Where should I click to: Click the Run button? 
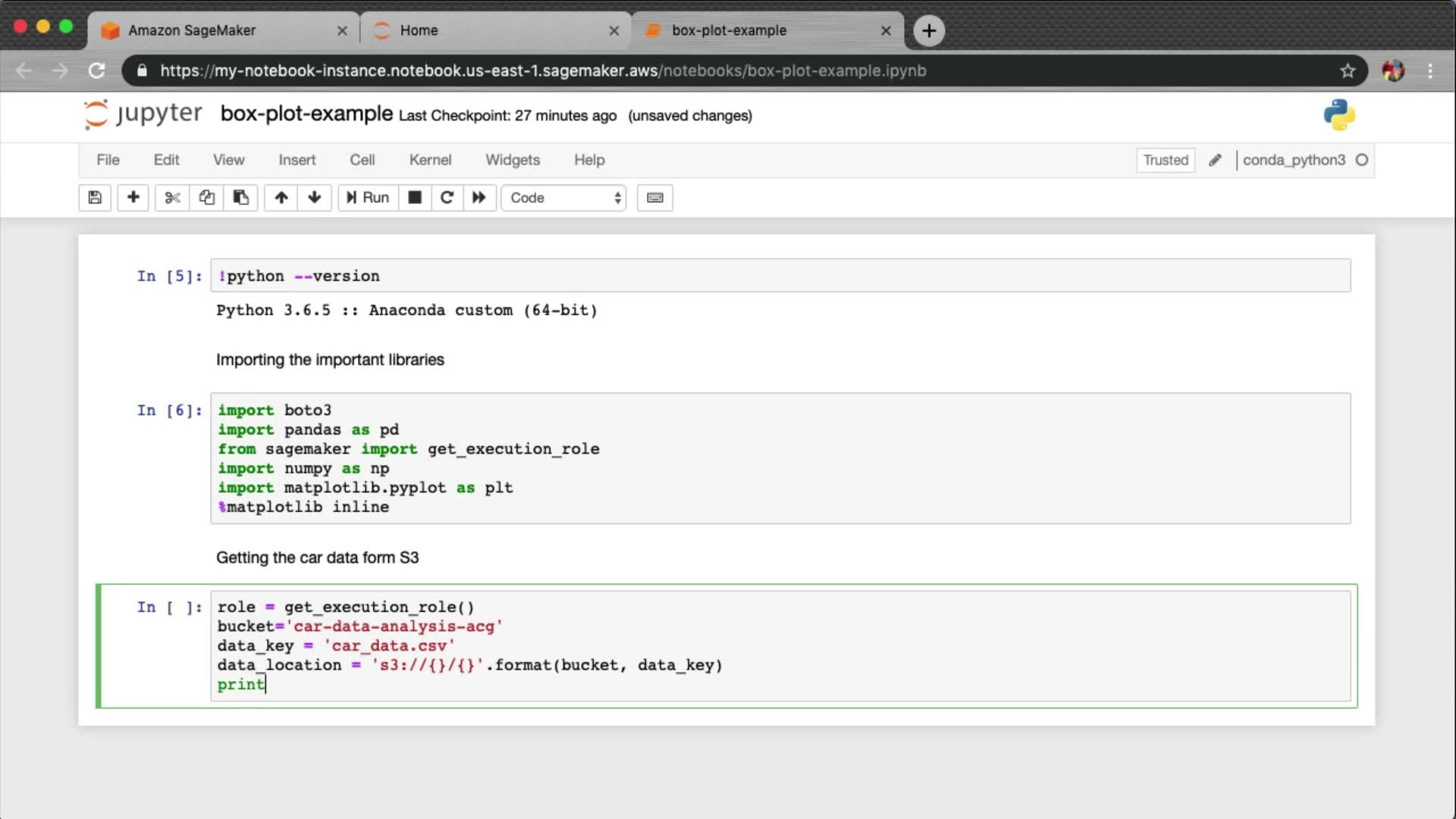[368, 198]
